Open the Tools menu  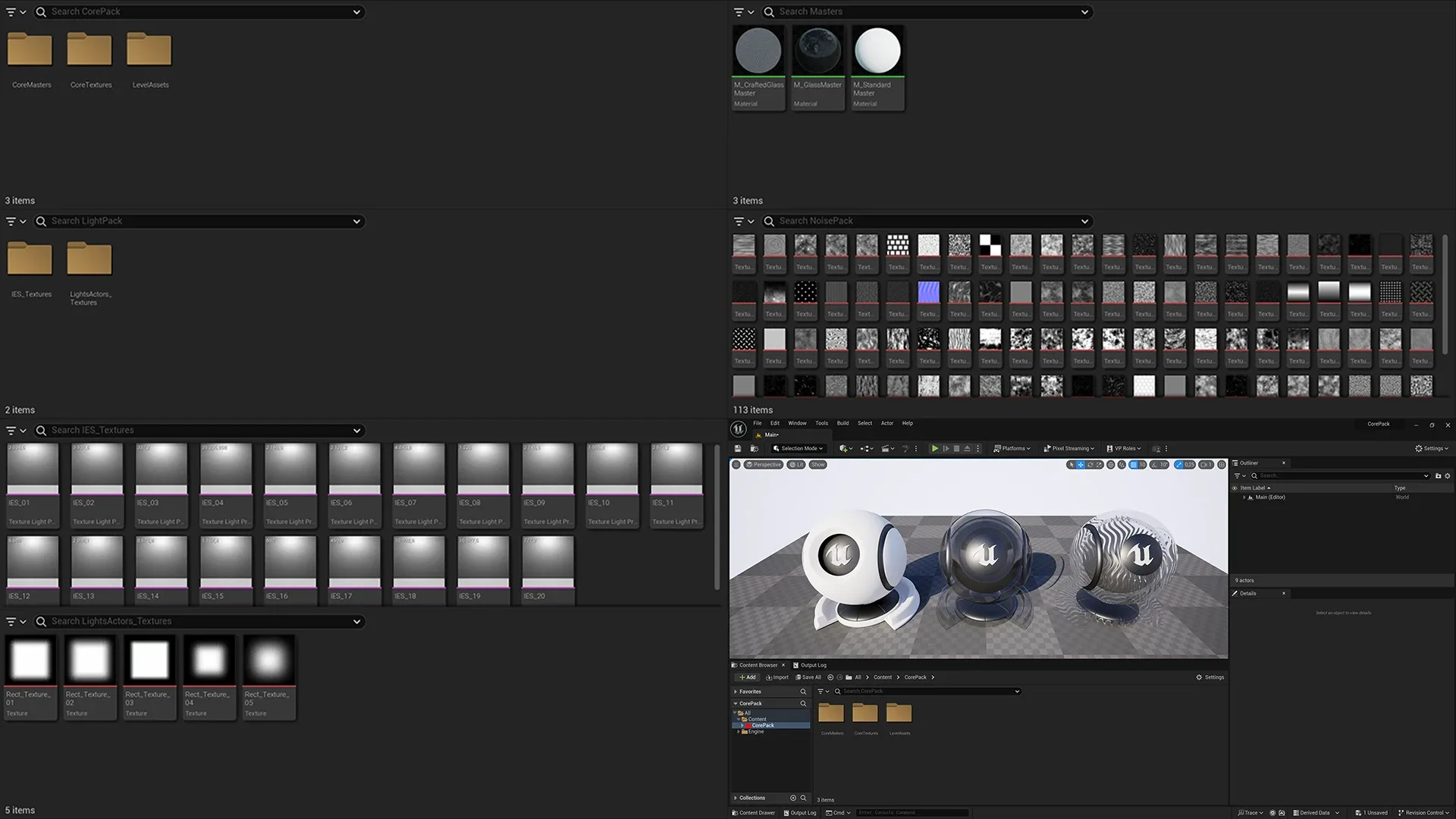tap(821, 423)
